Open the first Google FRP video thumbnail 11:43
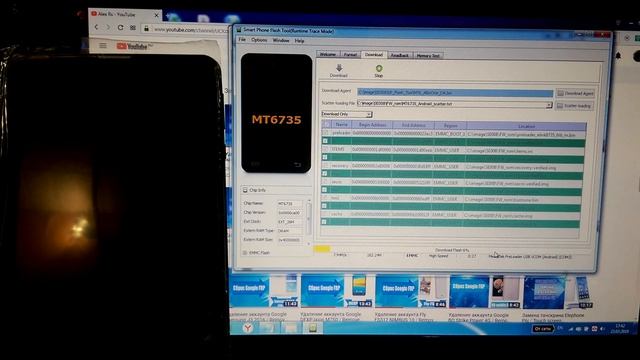This screenshot has width=640, height=360. [264, 291]
